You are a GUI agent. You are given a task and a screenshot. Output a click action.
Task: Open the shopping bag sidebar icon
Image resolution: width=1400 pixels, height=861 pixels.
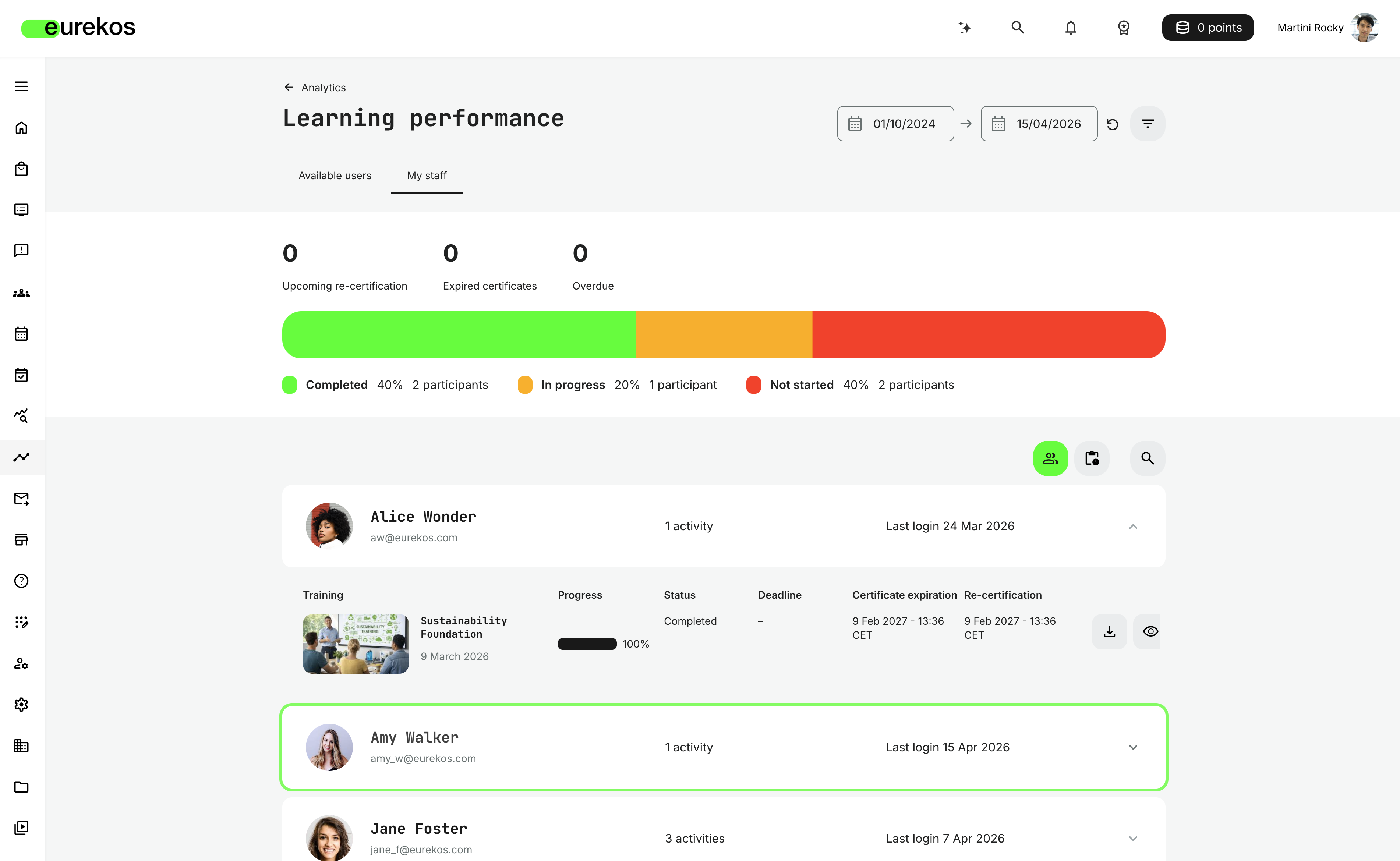click(21, 169)
